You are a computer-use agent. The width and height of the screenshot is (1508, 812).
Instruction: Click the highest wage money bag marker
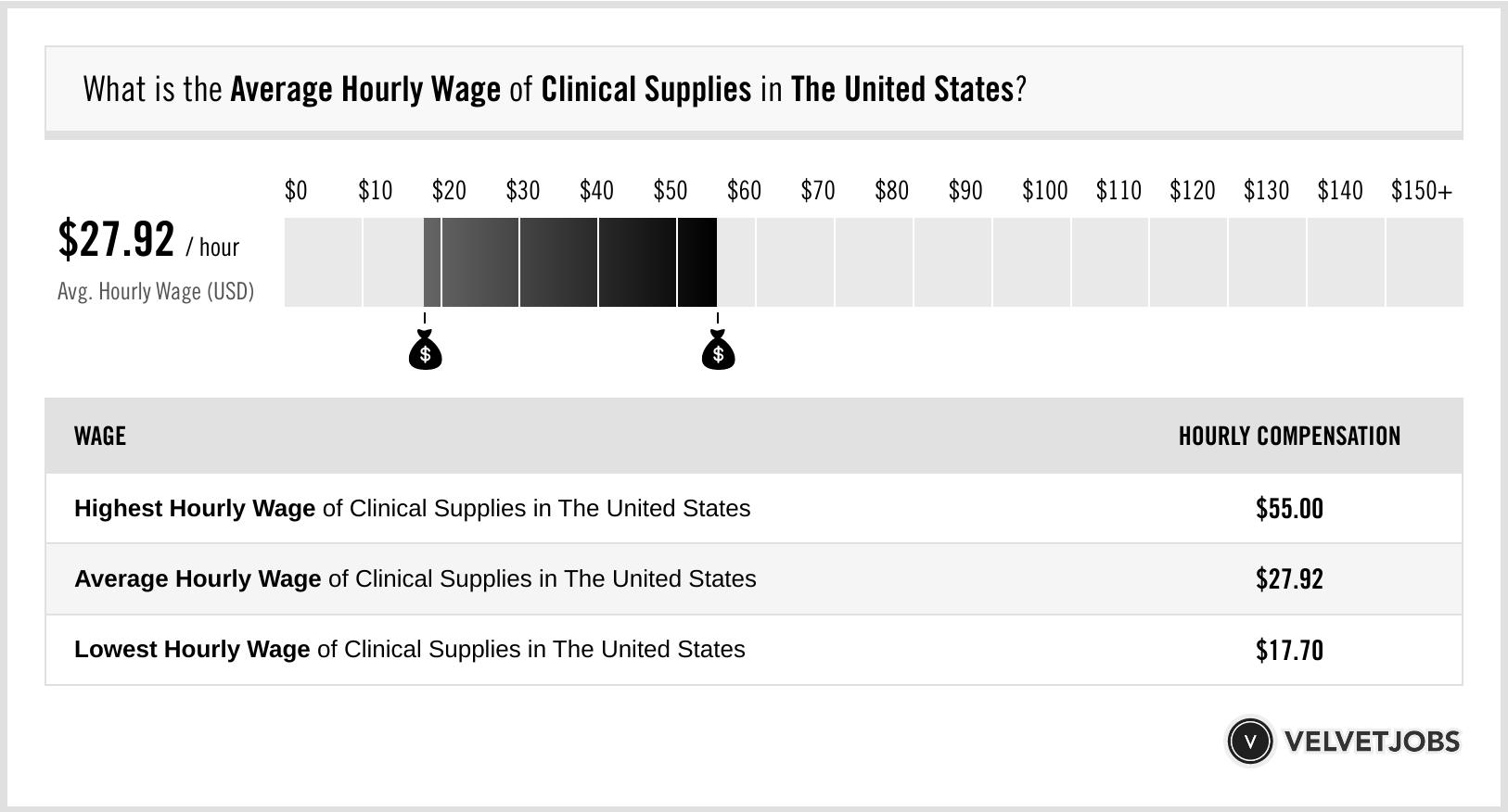(718, 350)
